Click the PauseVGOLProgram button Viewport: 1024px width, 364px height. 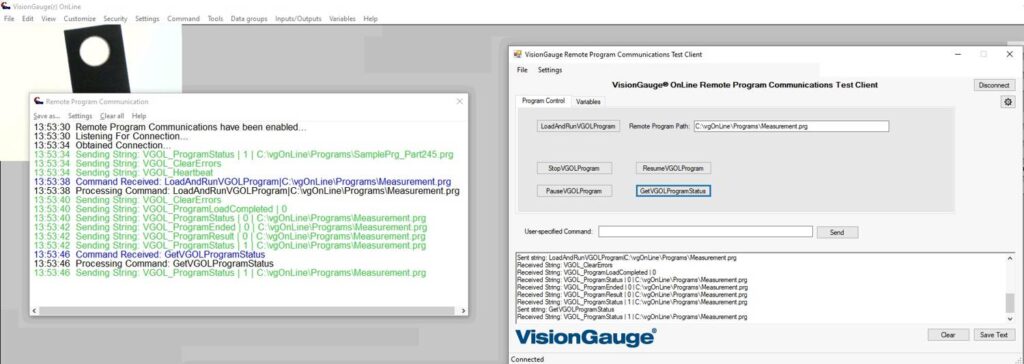[x=575, y=191]
